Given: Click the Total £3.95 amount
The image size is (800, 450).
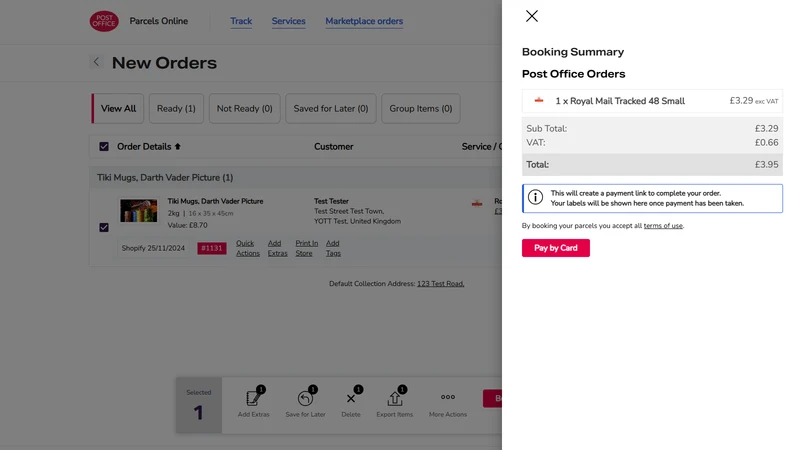Looking at the screenshot, I should click(766, 164).
